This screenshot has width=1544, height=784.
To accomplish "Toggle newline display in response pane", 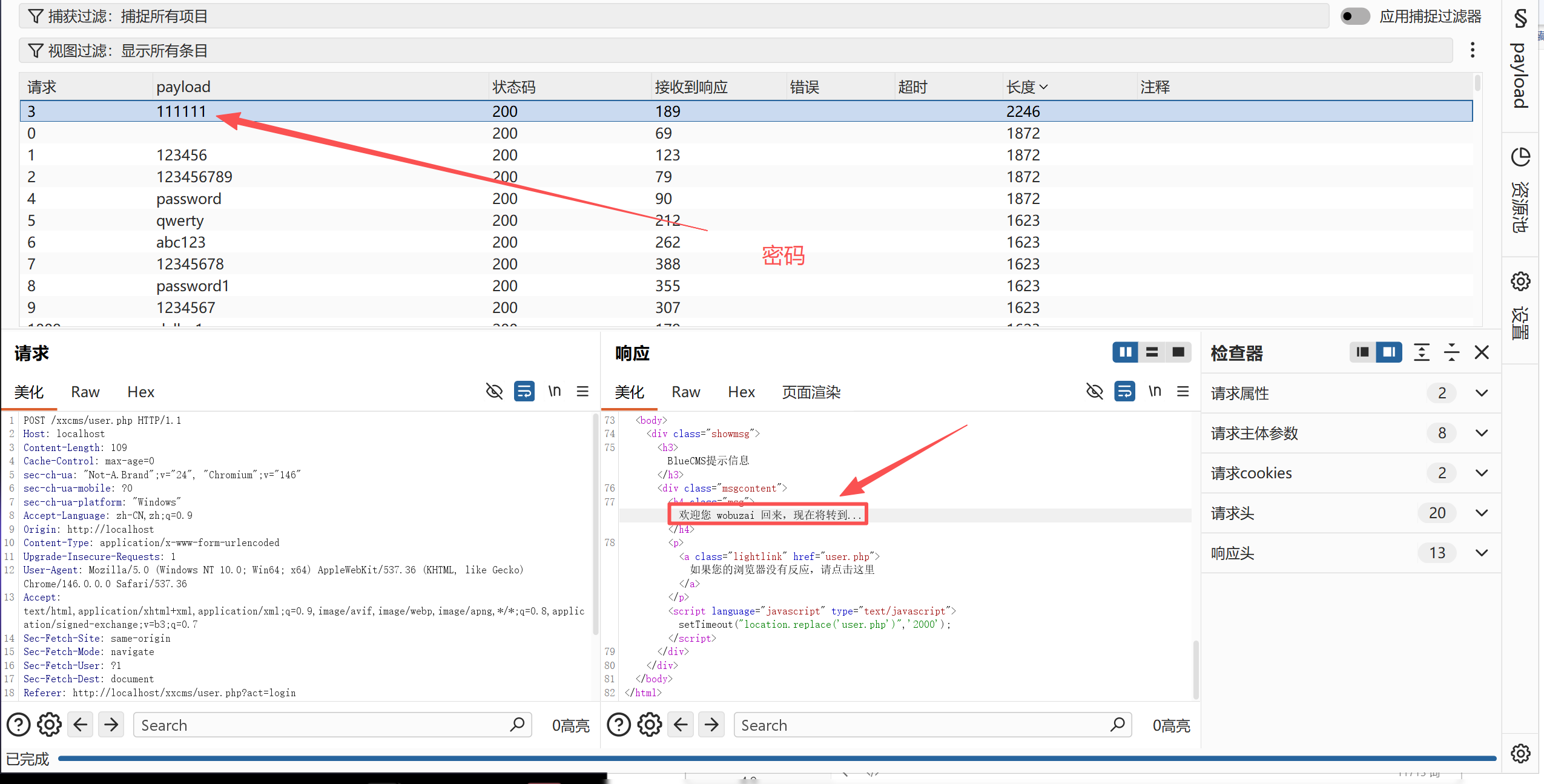I will [1155, 391].
